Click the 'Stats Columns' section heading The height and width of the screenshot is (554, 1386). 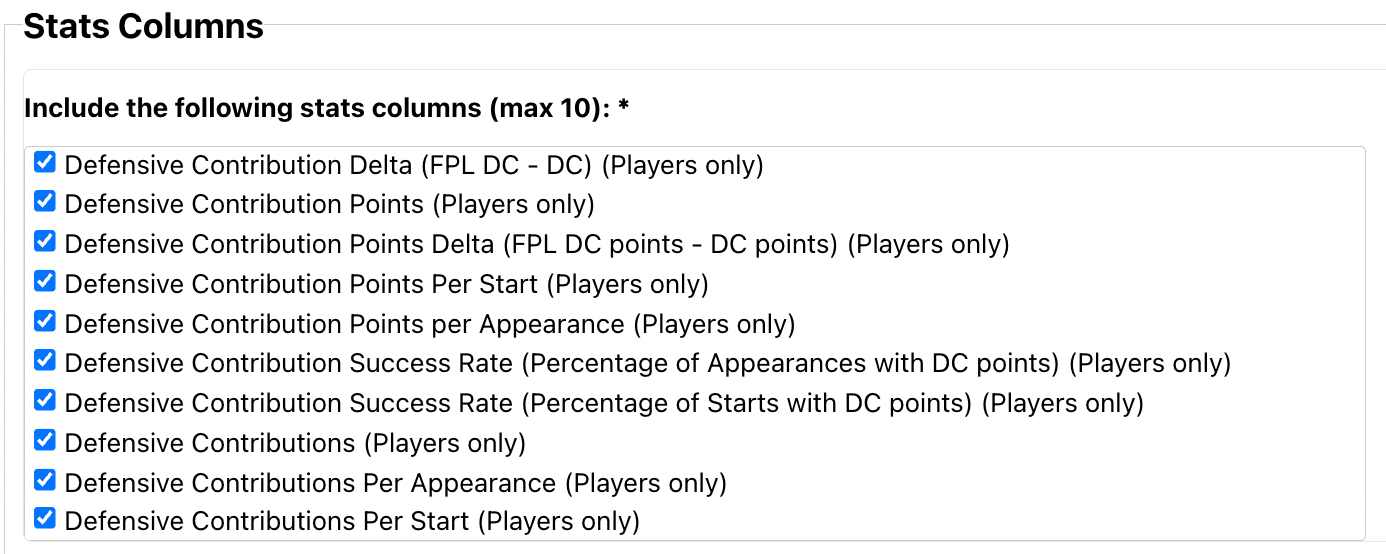(143, 26)
